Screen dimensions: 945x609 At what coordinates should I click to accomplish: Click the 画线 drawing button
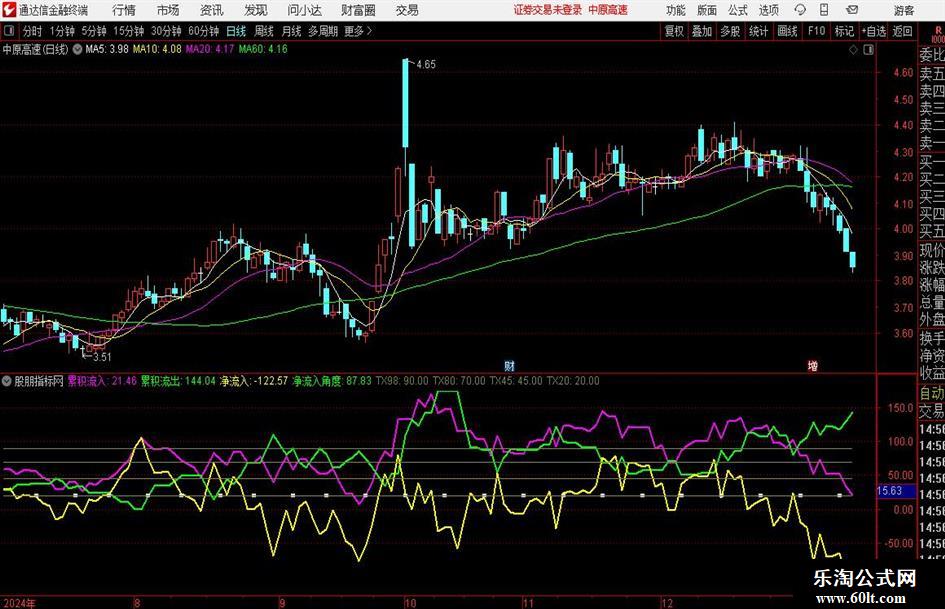(x=787, y=31)
